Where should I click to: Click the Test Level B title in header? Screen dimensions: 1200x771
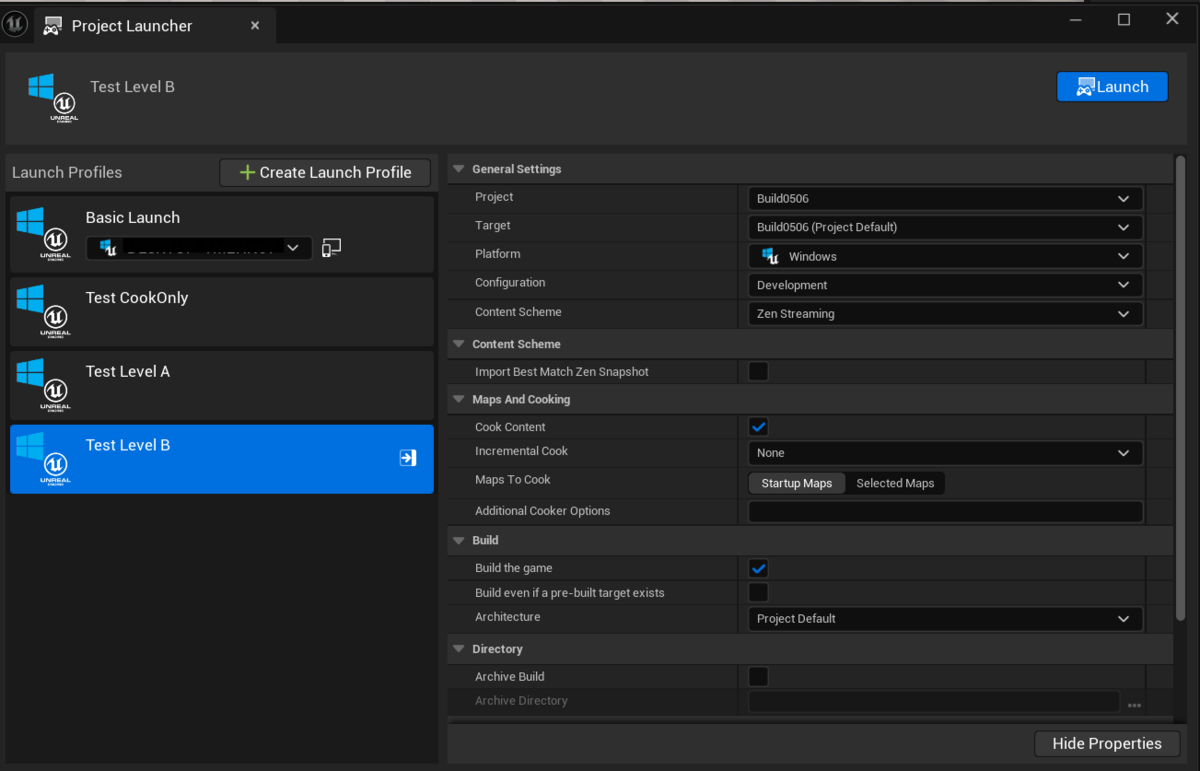[132, 87]
